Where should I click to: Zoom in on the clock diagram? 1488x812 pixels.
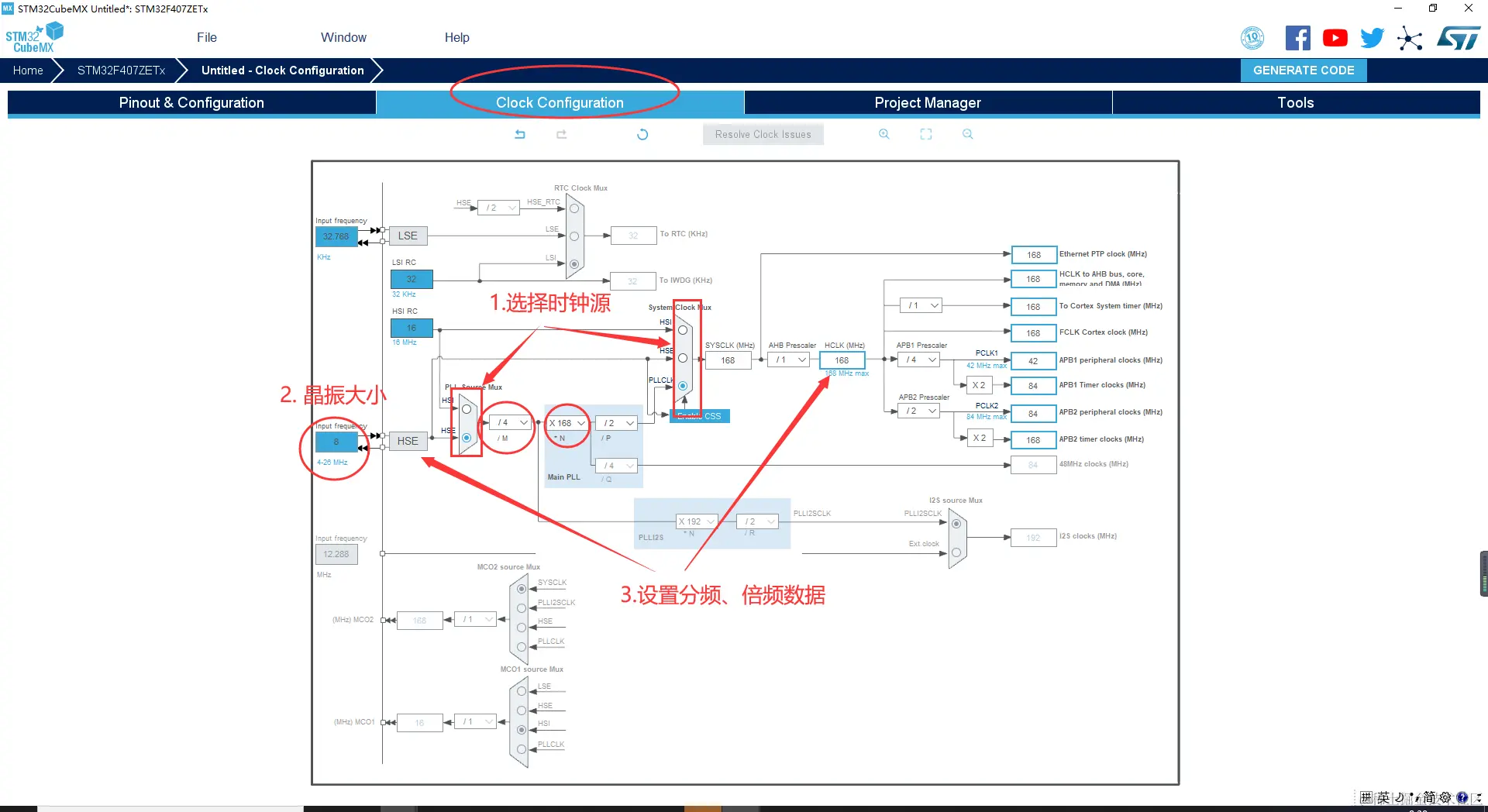883,134
